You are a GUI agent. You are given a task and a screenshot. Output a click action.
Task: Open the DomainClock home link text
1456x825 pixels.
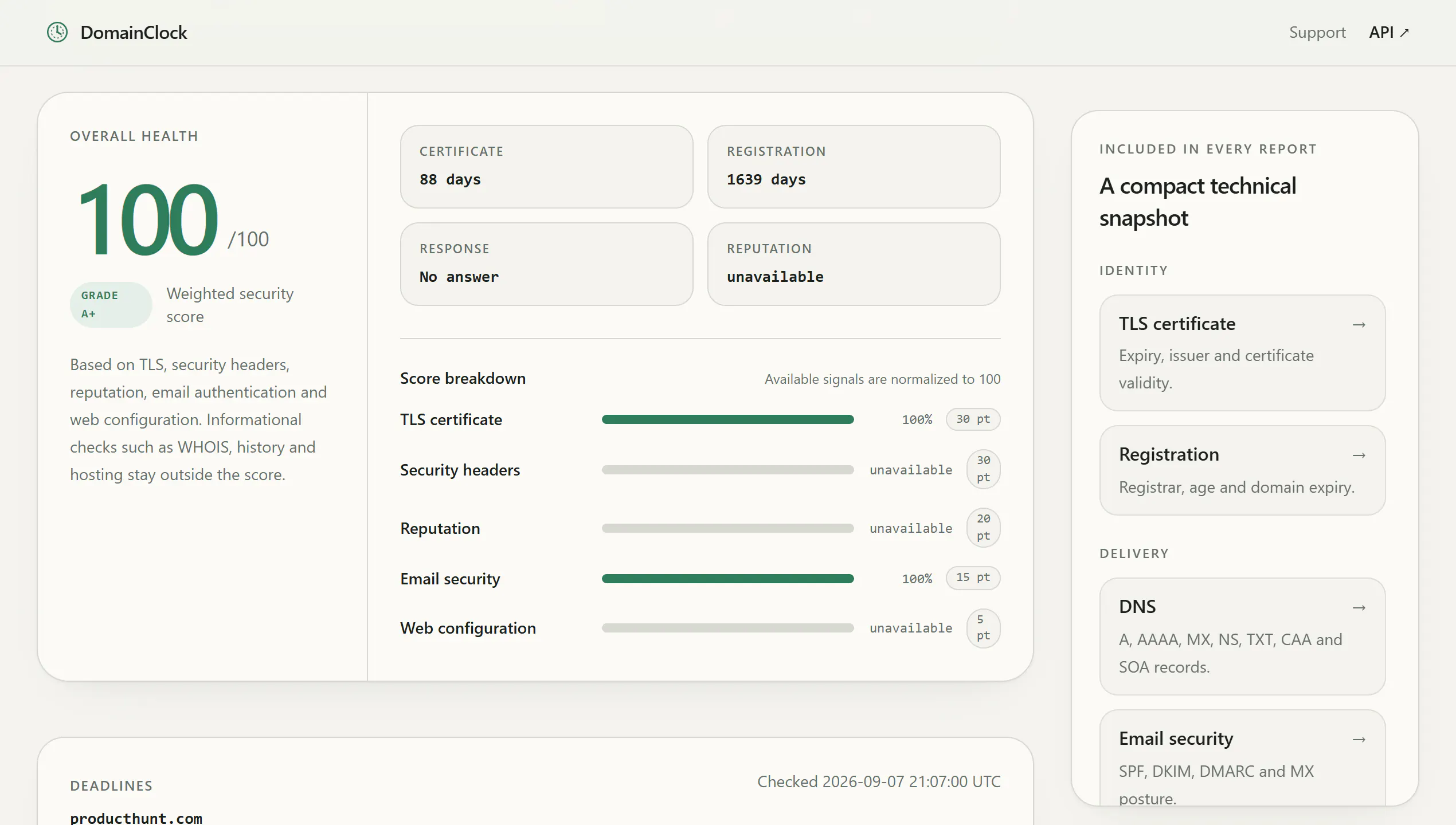click(x=134, y=33)
